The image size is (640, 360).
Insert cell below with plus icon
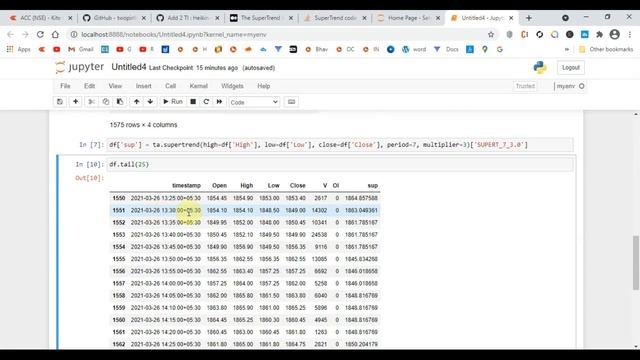(76, 102)
